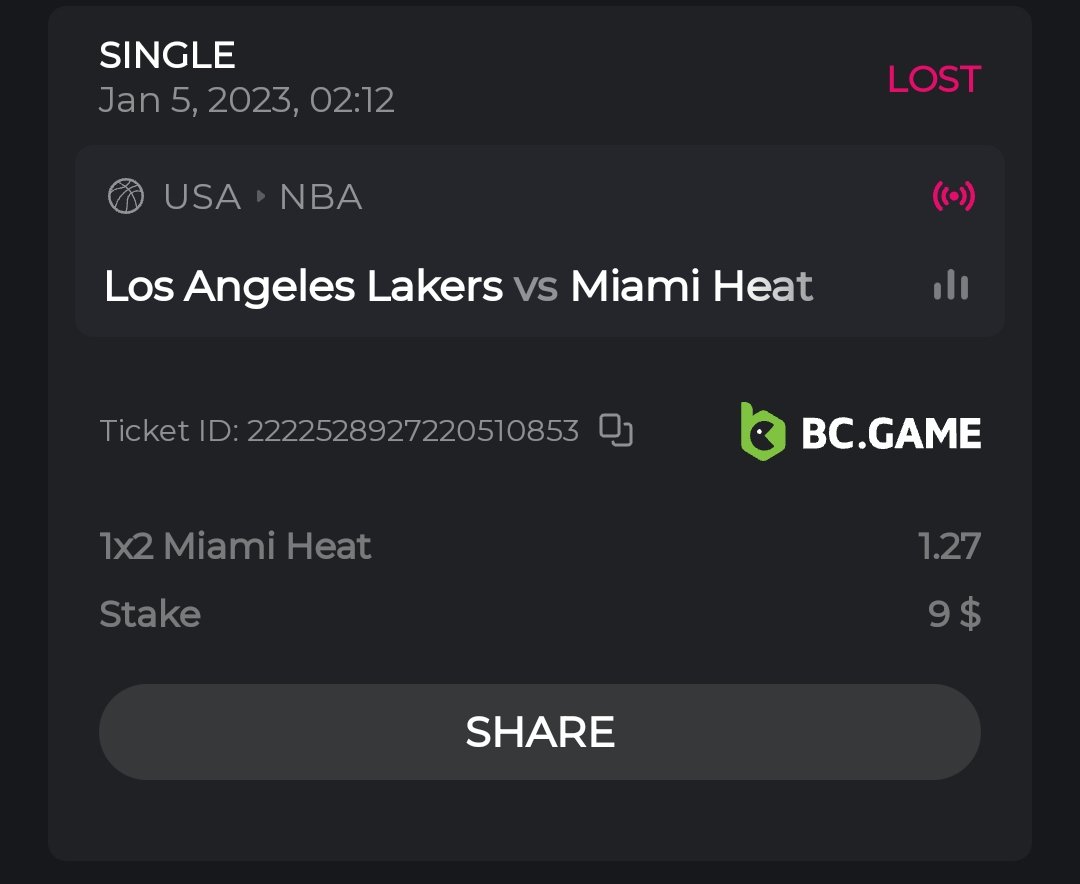This screenshot has width=1080, height=884.
Task: Click the 1.27 odds value
Action: click(949, 546)
